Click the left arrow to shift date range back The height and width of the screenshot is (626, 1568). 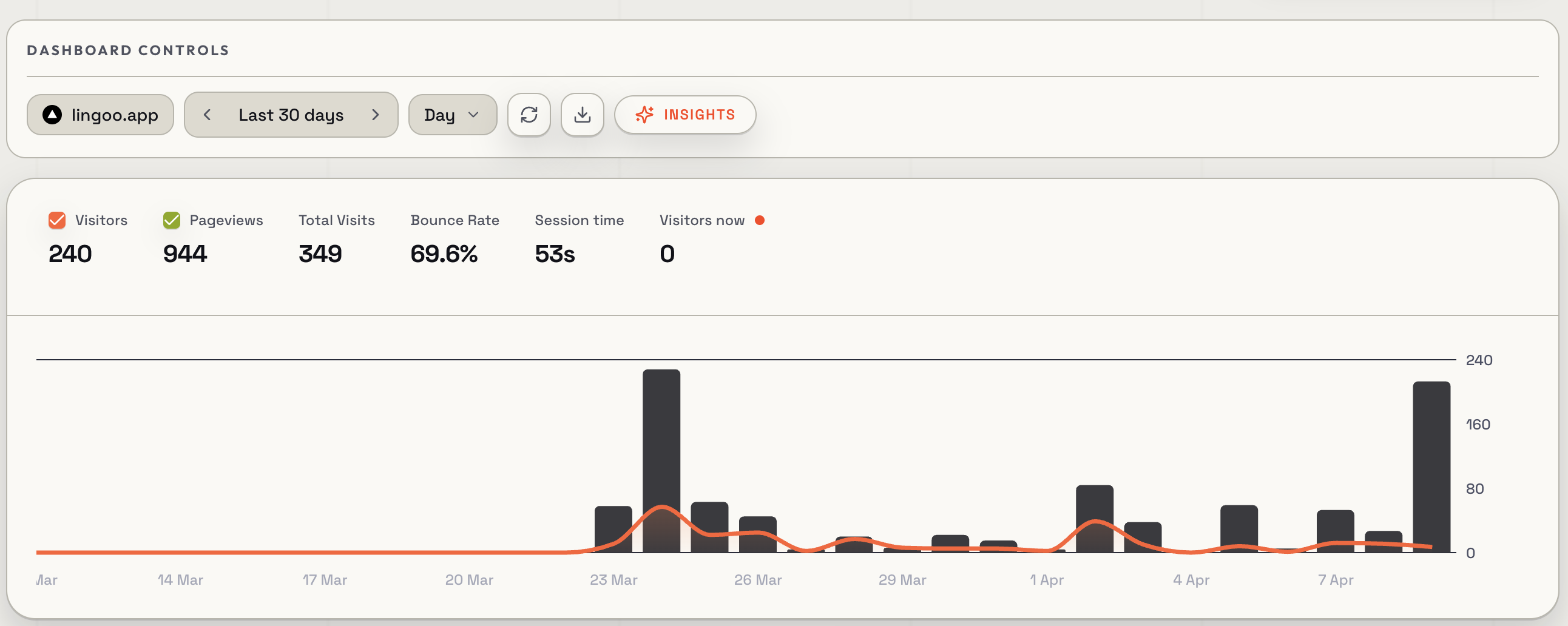(207, 115)
